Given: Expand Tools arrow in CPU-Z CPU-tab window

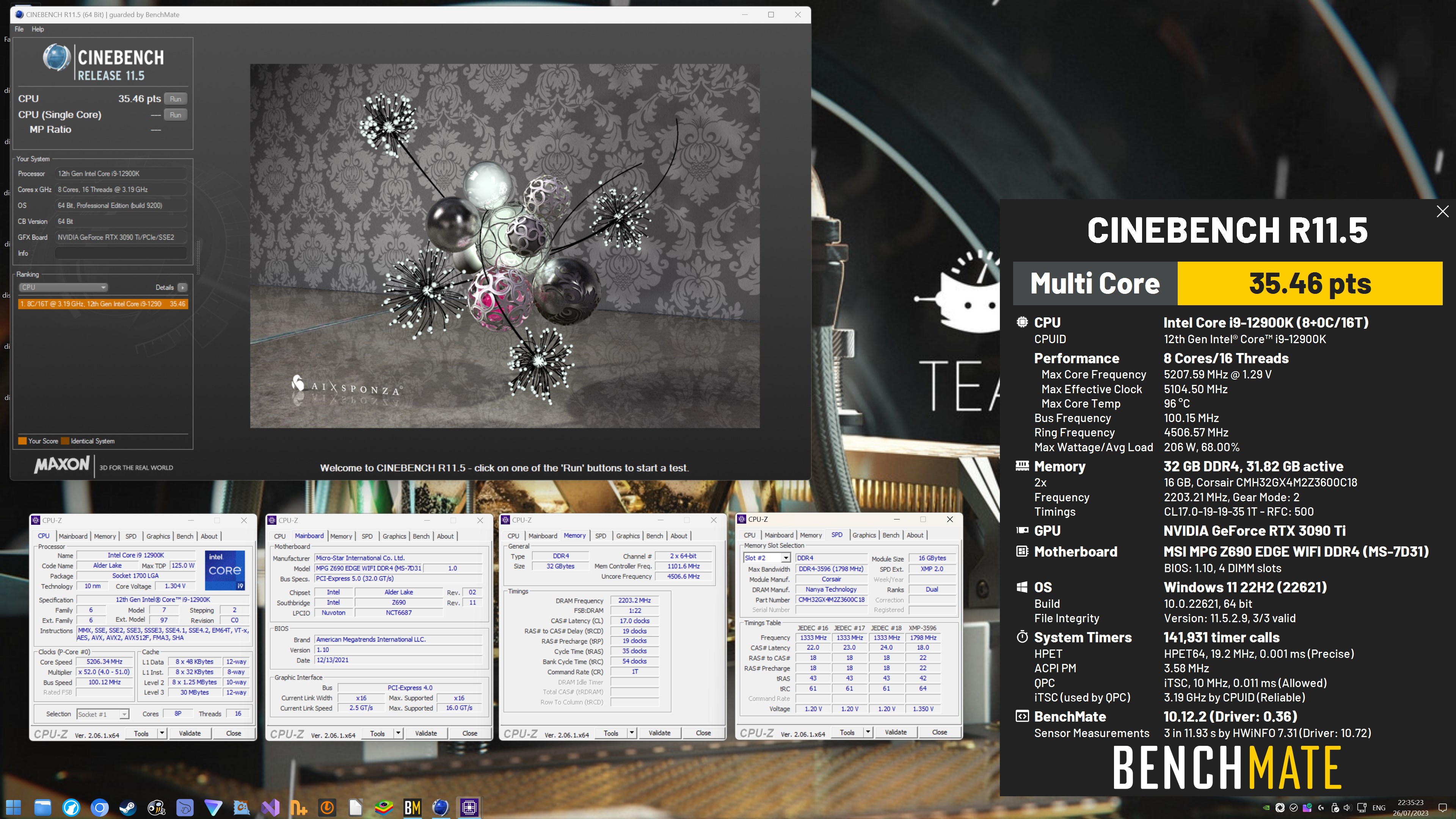Looking at the screenshot, I should pos(162,734).
